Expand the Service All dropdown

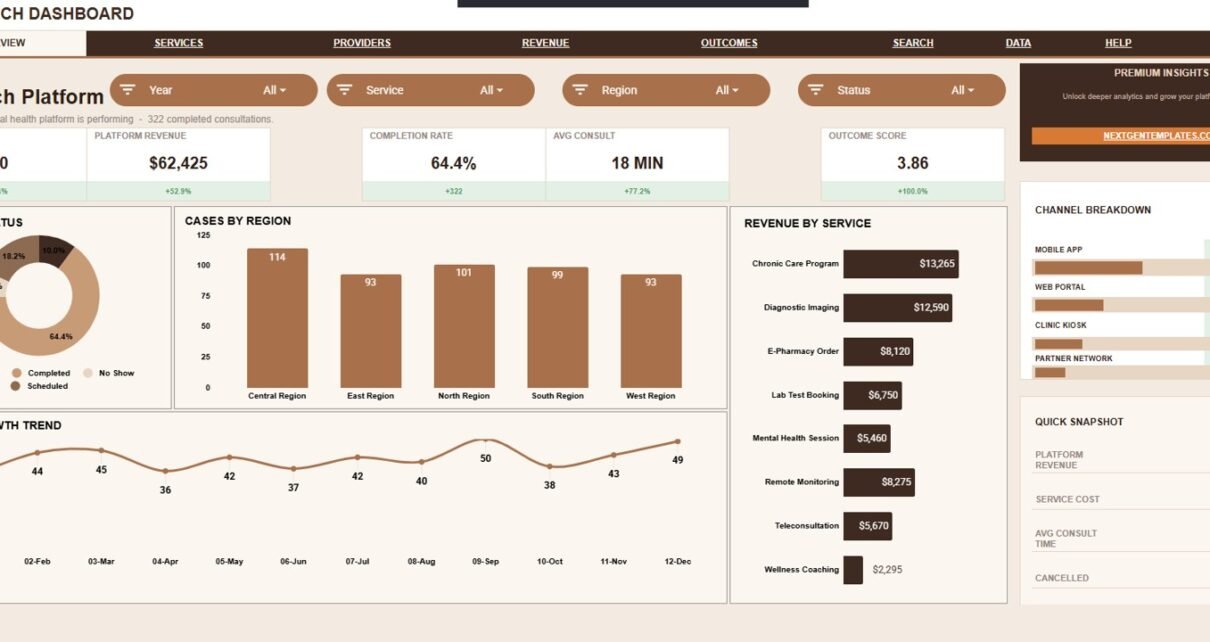[491, 90]
